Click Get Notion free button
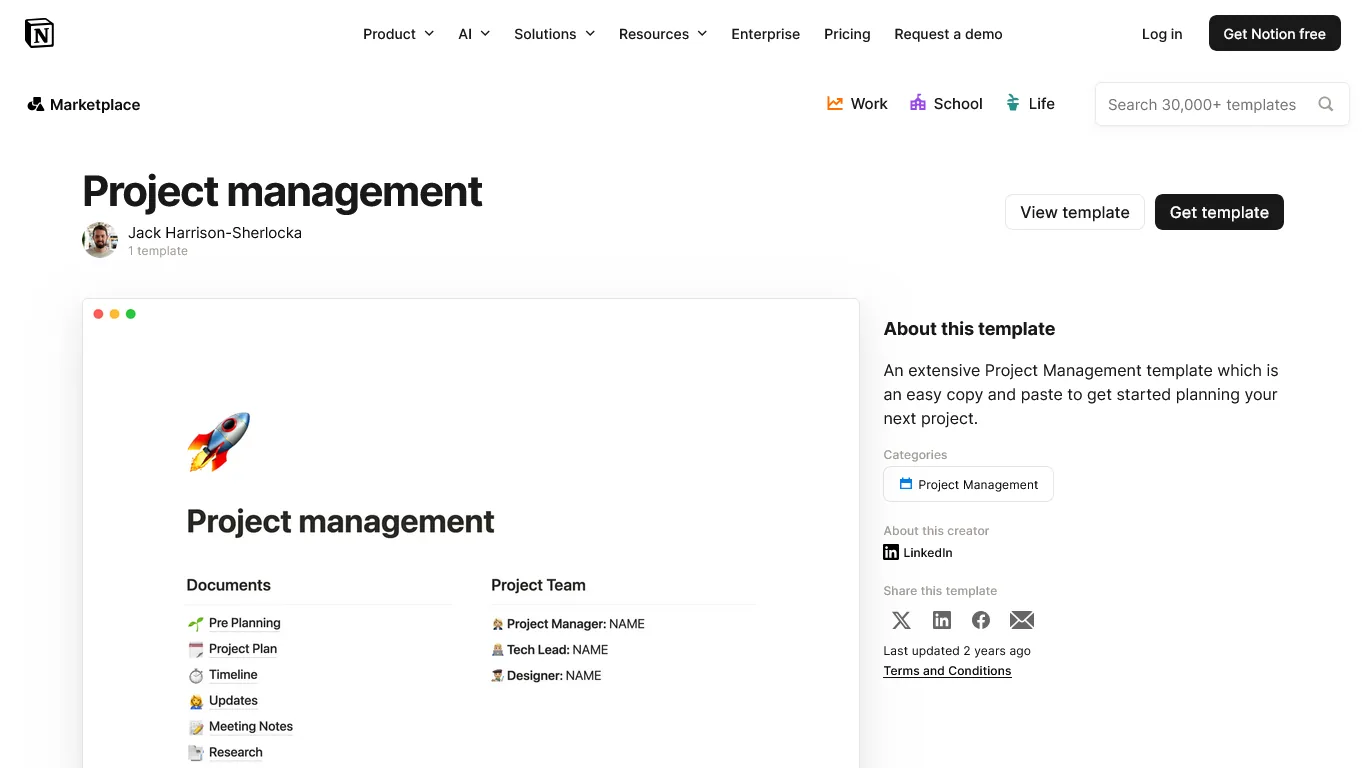Image resolution: width=1366 pixels, height=768 pixels. click(1274, 34)
